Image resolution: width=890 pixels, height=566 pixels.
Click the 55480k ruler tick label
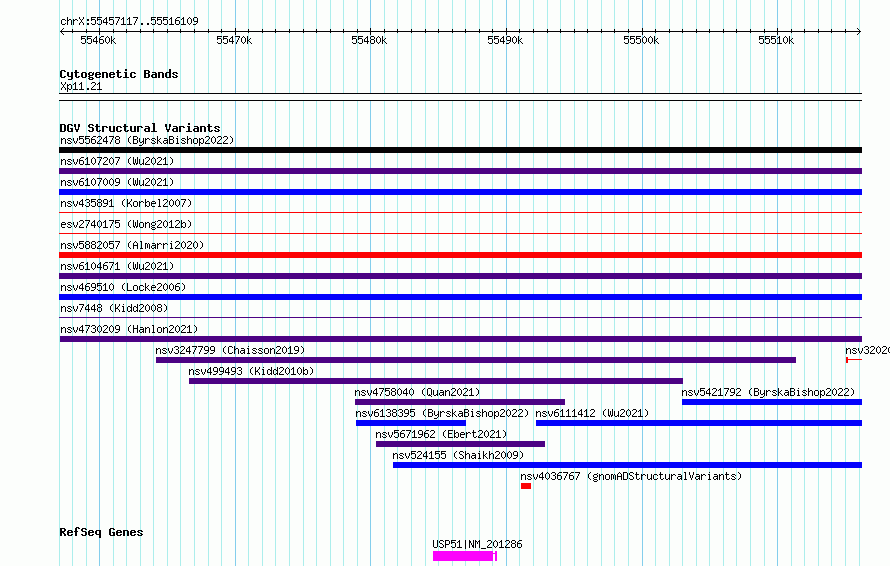[x=370, y=40]
